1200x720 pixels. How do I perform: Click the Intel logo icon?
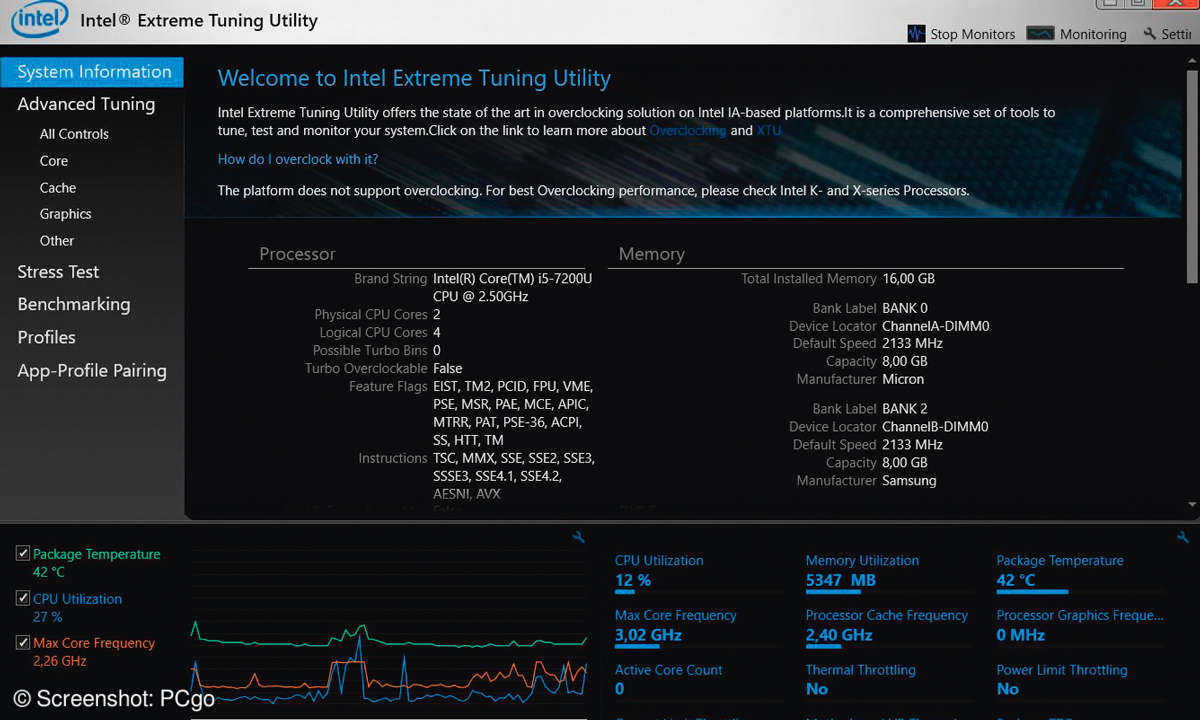[x=38, y=21]
